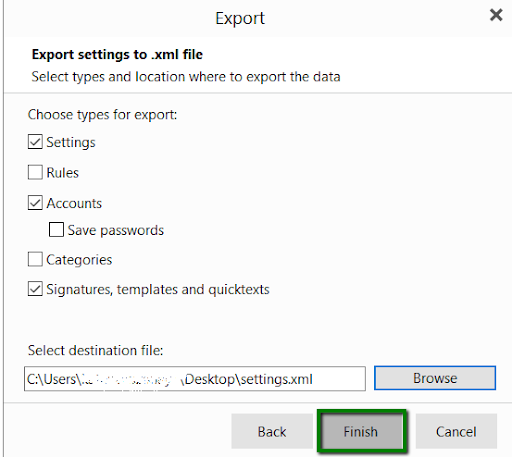Open the Browse file chooser
Screen dimensions: 512x457
(x=435, y=378)
